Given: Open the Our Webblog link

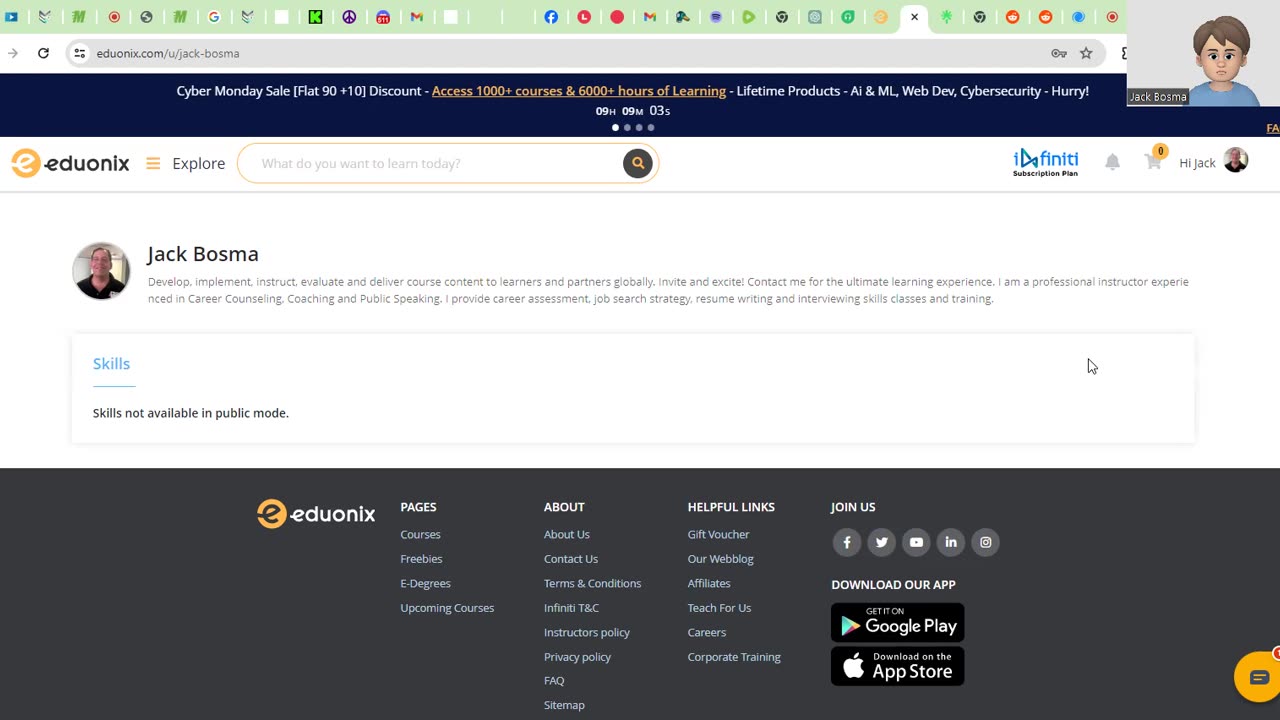Looking at the screenshot, I should 720,559.
